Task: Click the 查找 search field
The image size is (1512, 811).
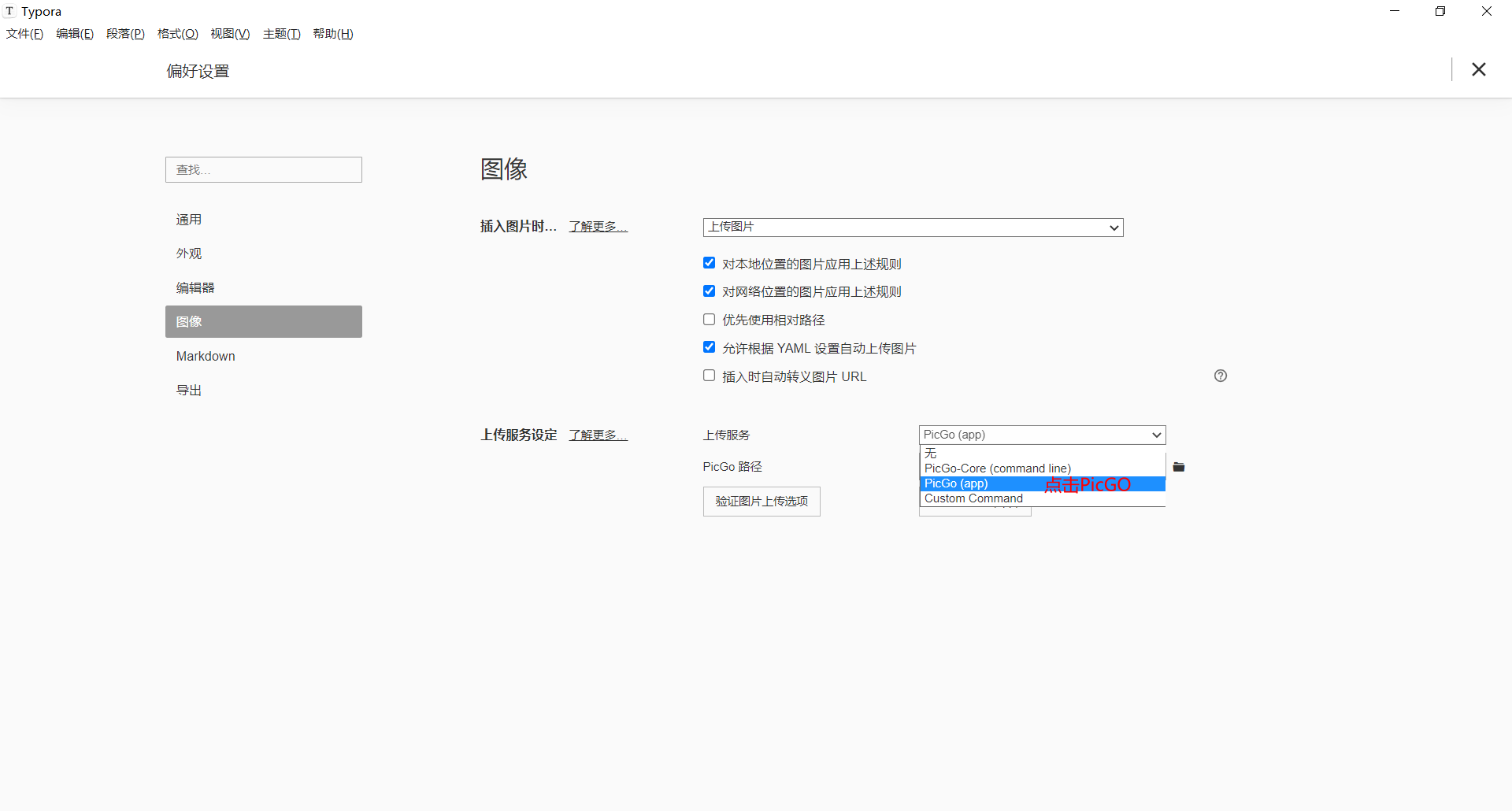Action: coord(264,170)
